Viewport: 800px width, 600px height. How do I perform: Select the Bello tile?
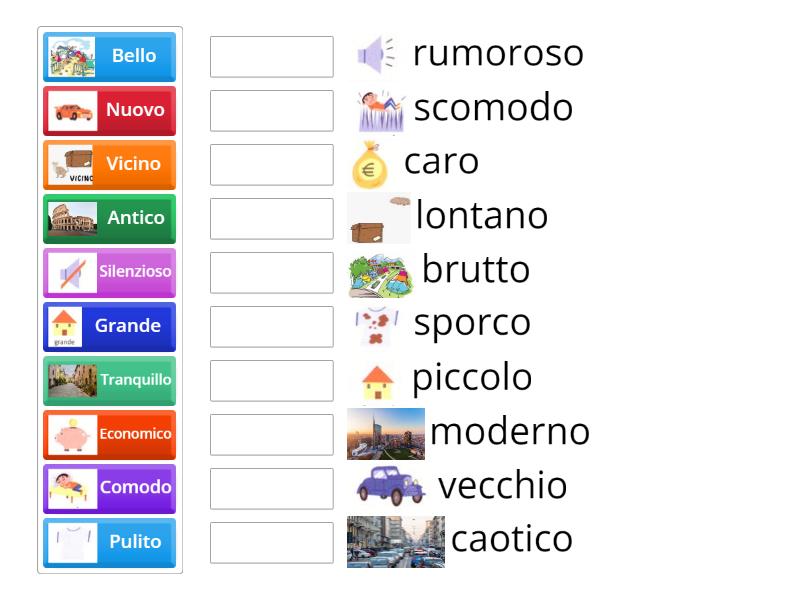click(x=110, y=57)
